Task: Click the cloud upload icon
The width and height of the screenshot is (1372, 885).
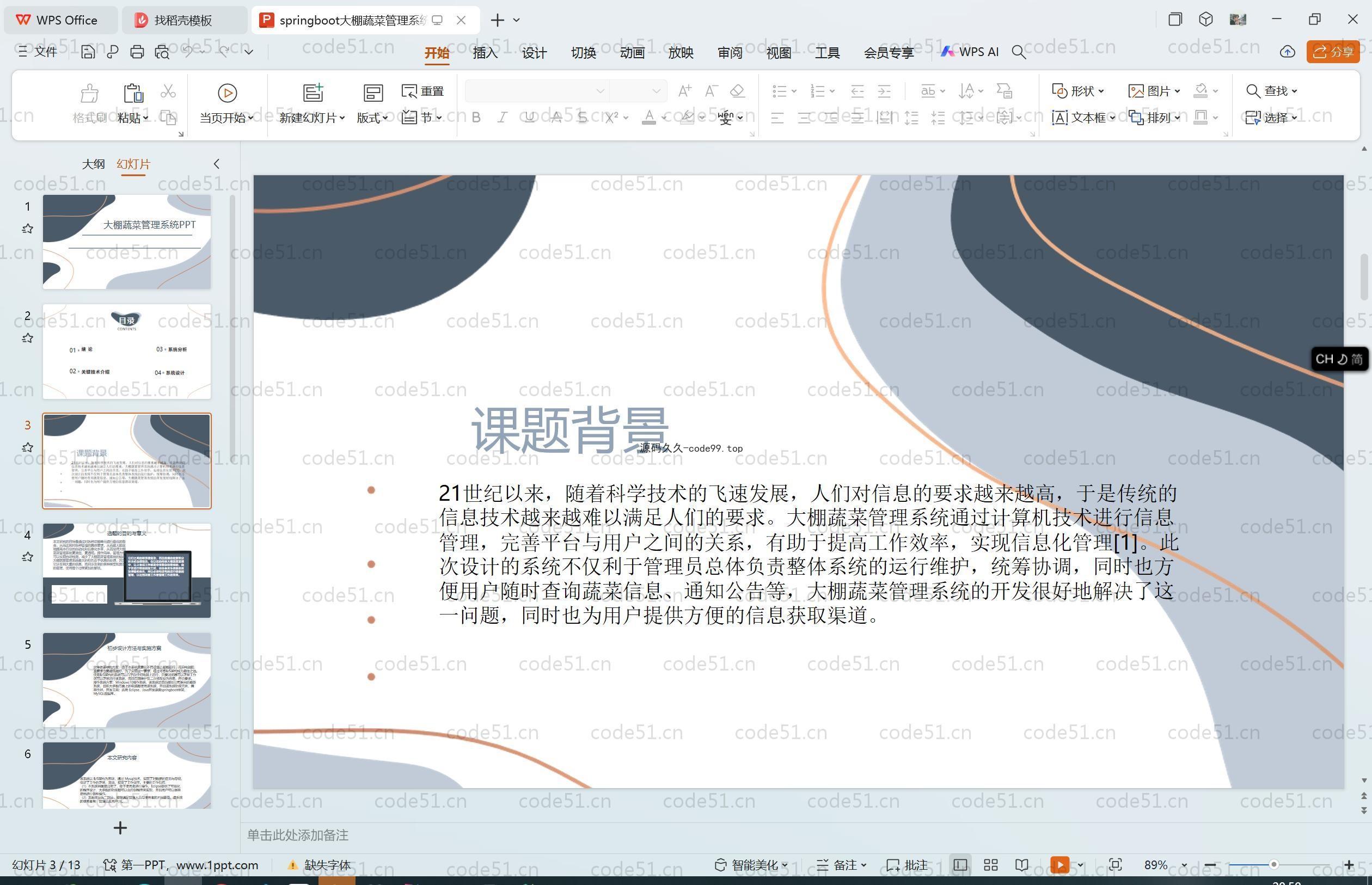Action: (x=1288, y=52)
